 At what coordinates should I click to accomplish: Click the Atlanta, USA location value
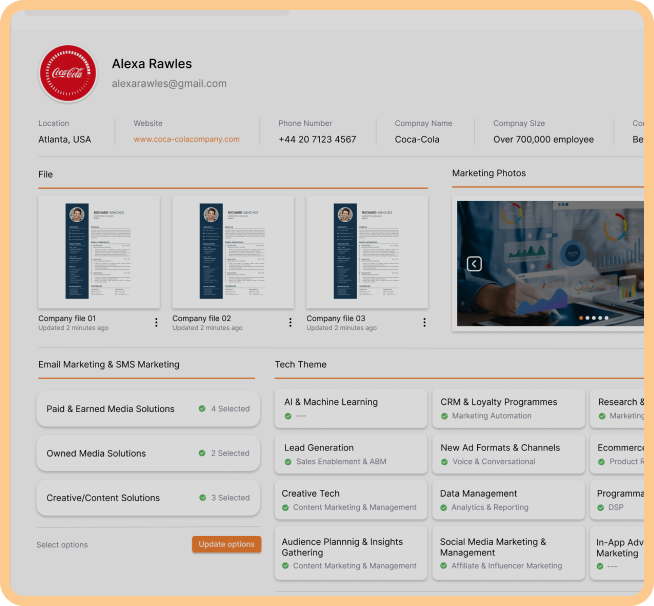(x=65, y=139)
